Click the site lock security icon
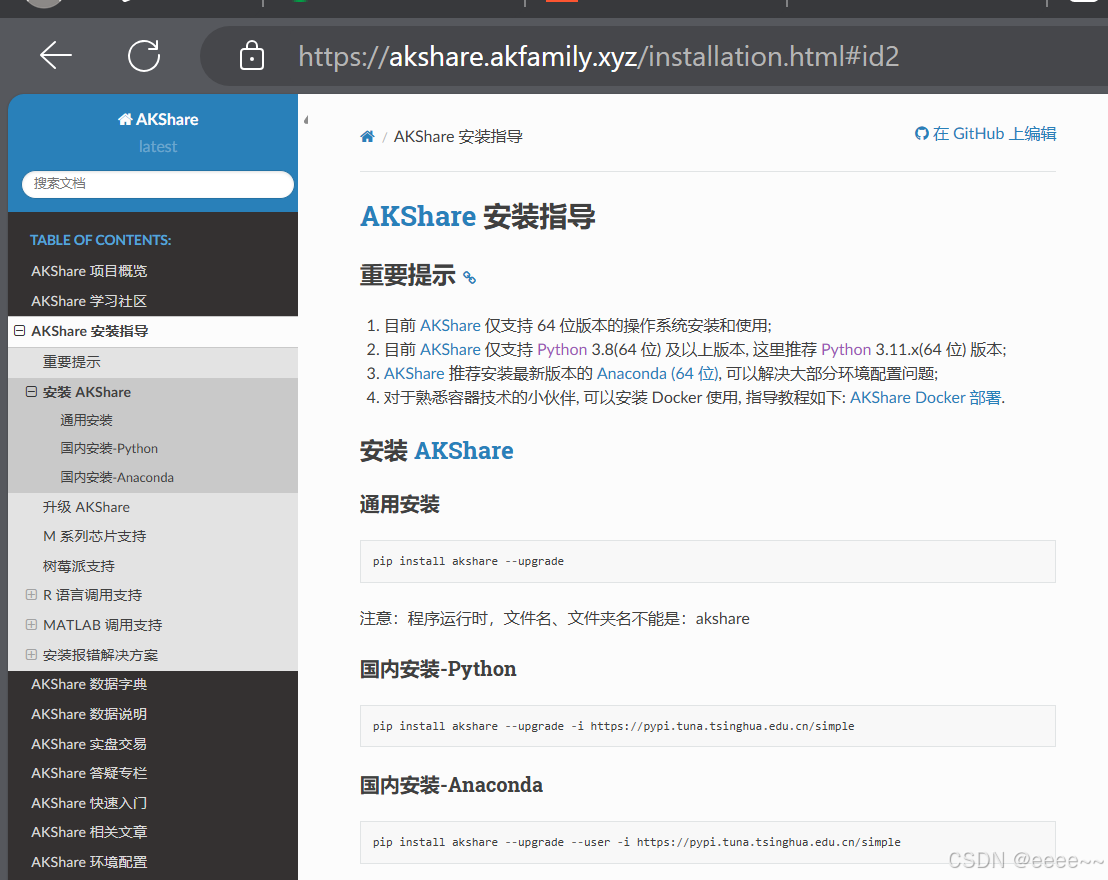Image resolution: width=1108 pixels, height=880 pixels. tap(252, 56)
